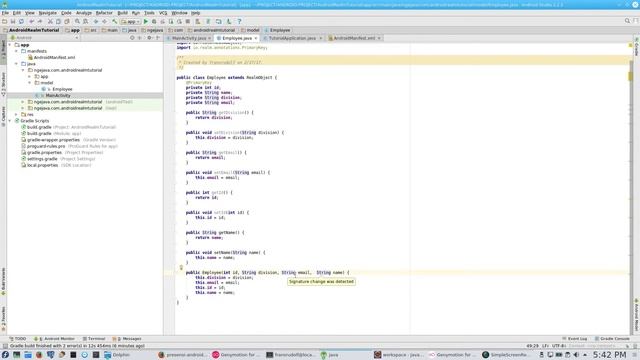Select local.properties file
The height and width of the screenshot is (360, 640).
(x=42, y=165)
